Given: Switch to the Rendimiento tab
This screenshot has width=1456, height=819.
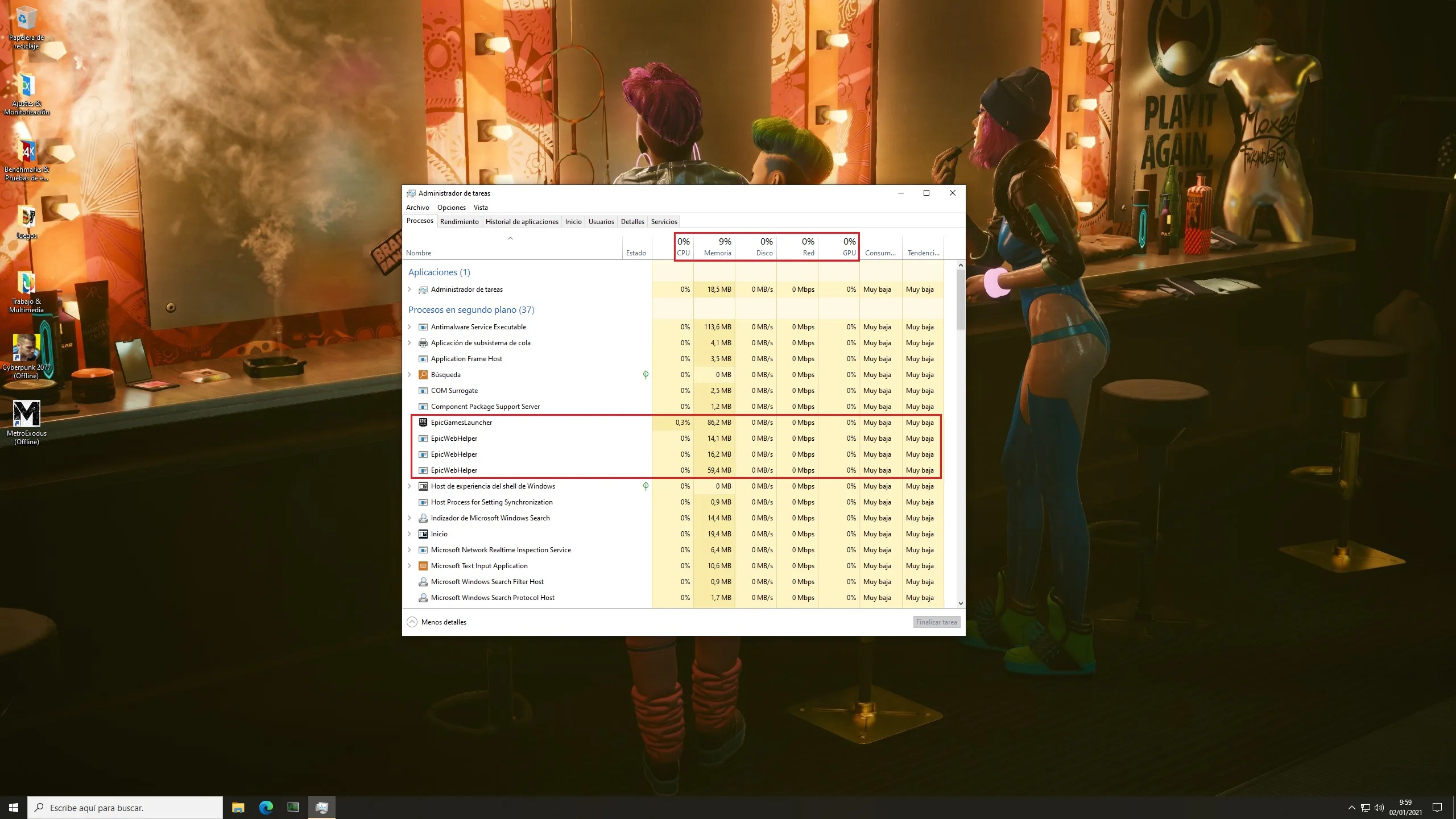Looking at the screenshot, I should (x=458, y=222).
